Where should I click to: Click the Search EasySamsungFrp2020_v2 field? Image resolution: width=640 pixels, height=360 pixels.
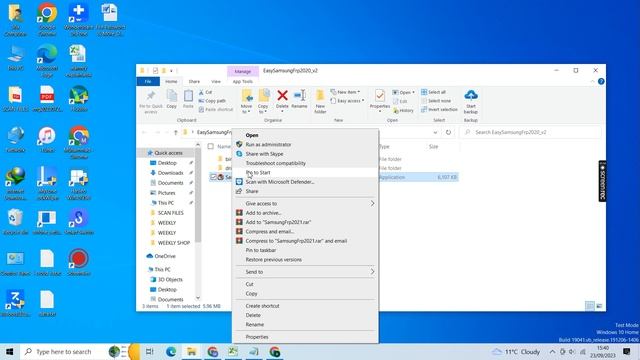531,132
